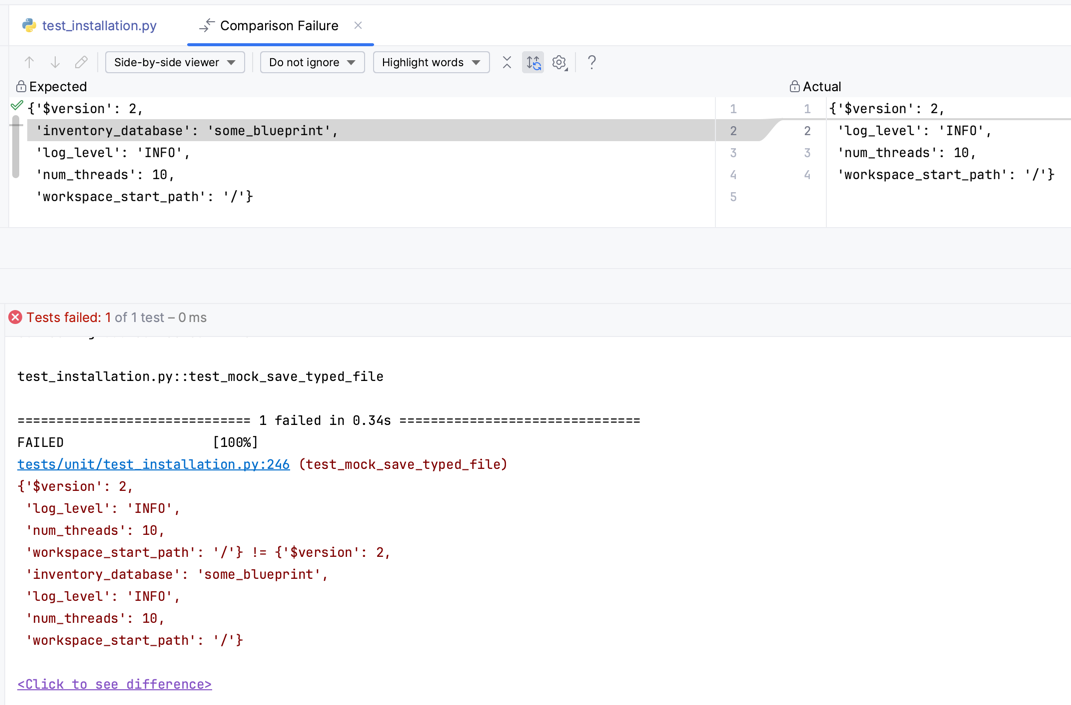Click the red tests failed icon
This screenshot has width=1071, height=705.
coord(15,317)
